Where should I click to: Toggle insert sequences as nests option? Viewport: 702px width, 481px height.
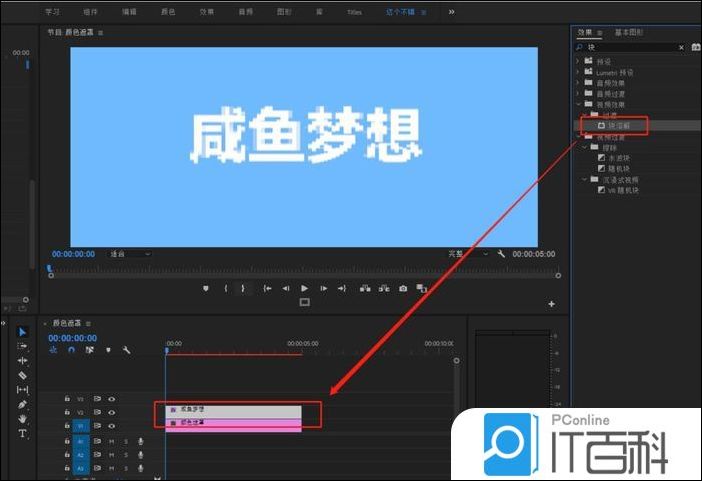coord(53,350)
